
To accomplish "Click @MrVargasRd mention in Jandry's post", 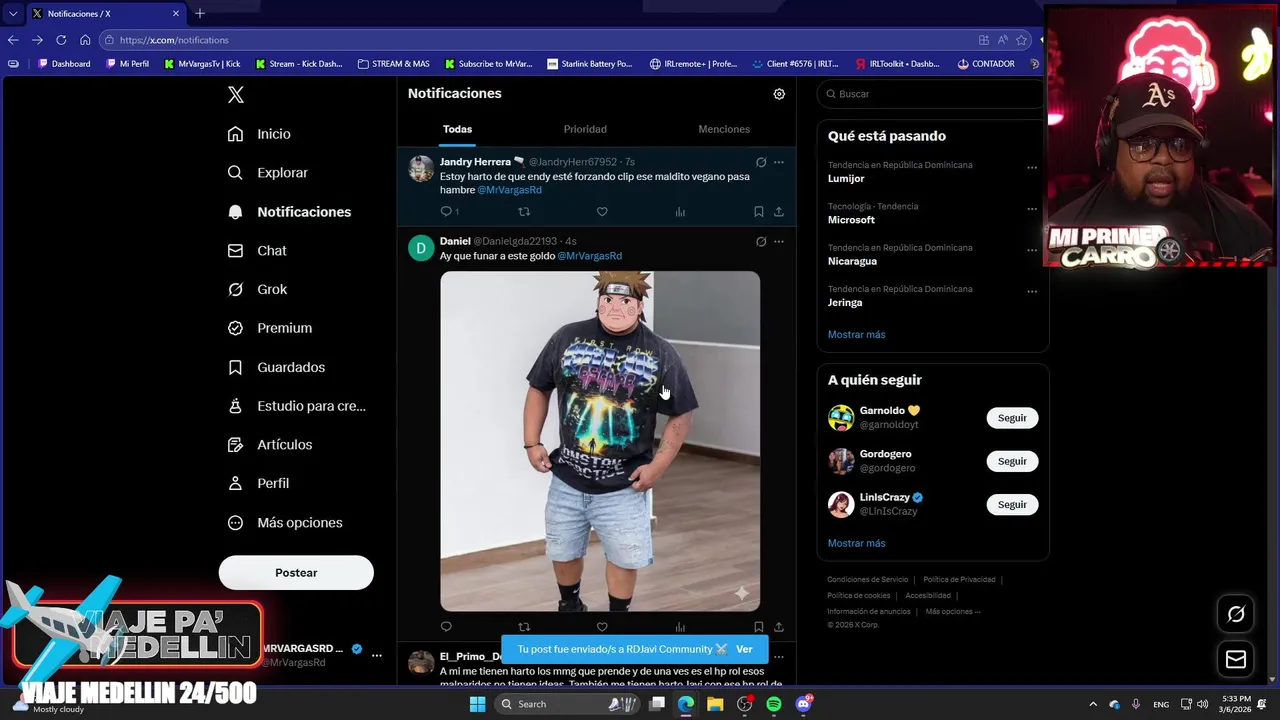I will tap(509, 190).
